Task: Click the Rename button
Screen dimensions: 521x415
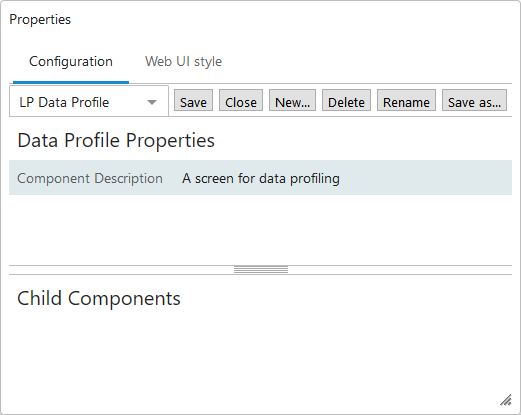Action: pos(406,100)
